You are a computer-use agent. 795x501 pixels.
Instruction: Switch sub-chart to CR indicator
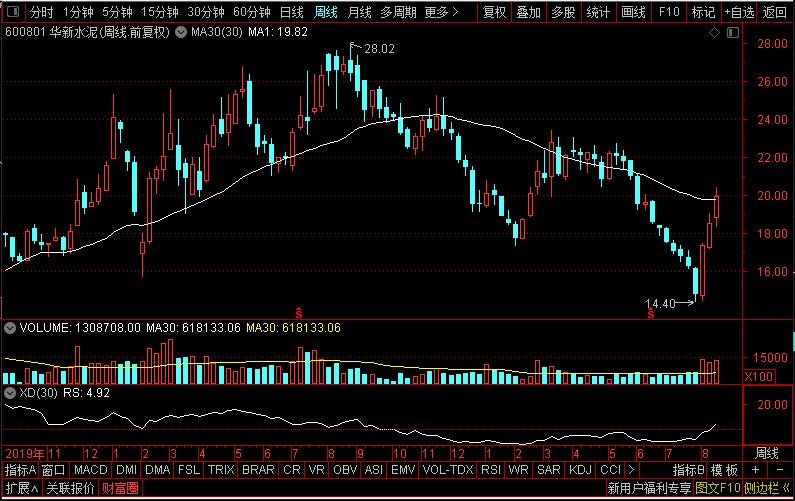pos(292,470)
